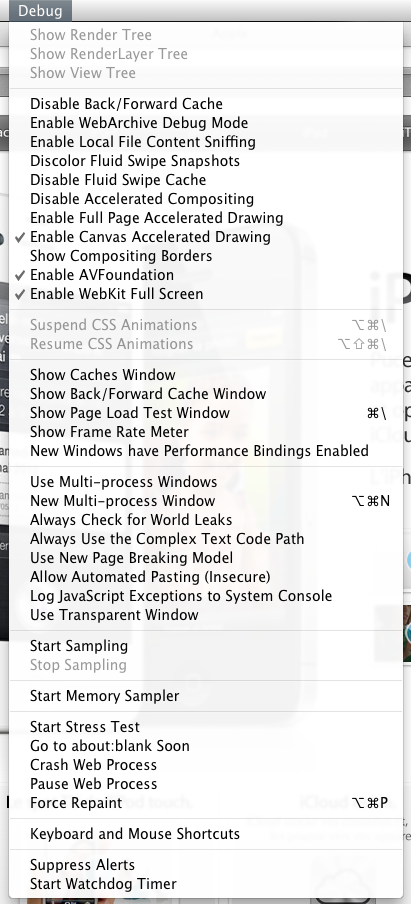The width and height of the screenshot is (411, 904).
Task: Turn on Show Compositing Borders
Action: (x=206, y=256)
